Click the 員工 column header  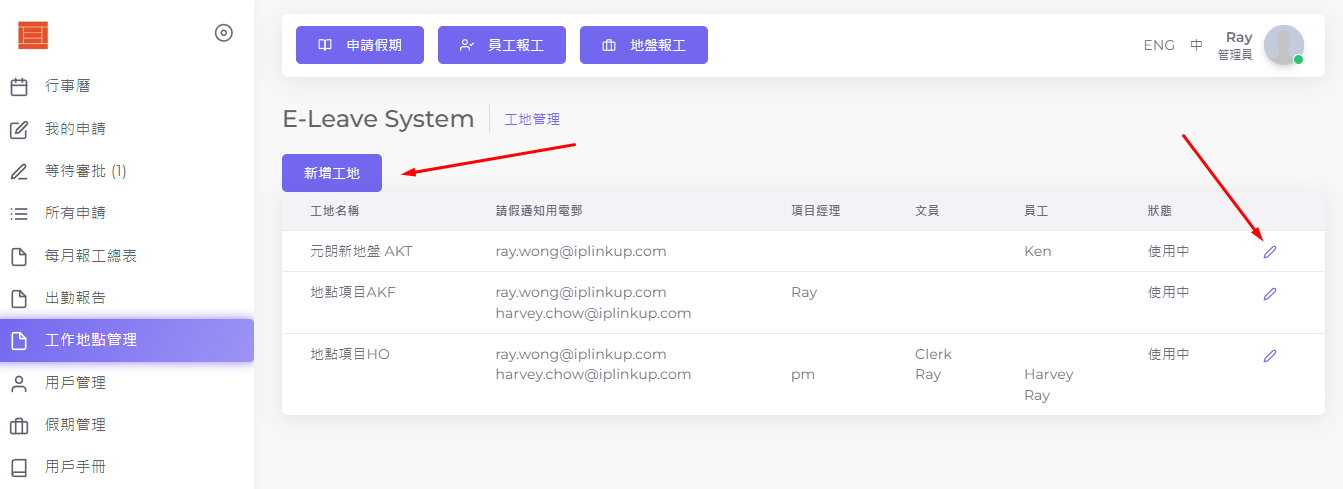(1036, 211)
